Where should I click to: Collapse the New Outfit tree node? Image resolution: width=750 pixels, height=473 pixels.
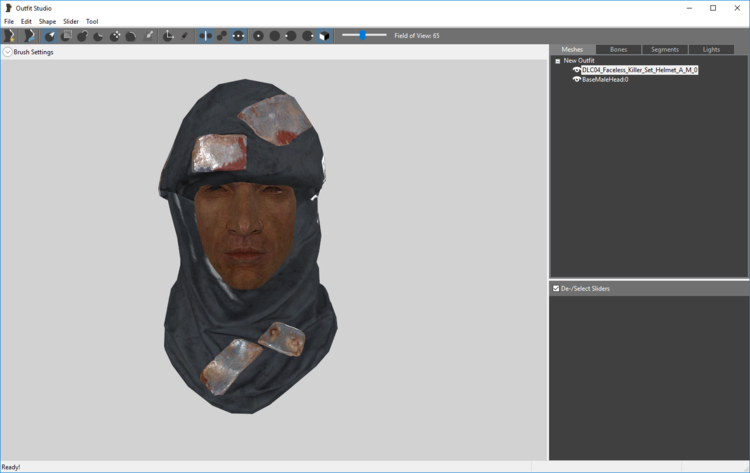pos(558,61)
